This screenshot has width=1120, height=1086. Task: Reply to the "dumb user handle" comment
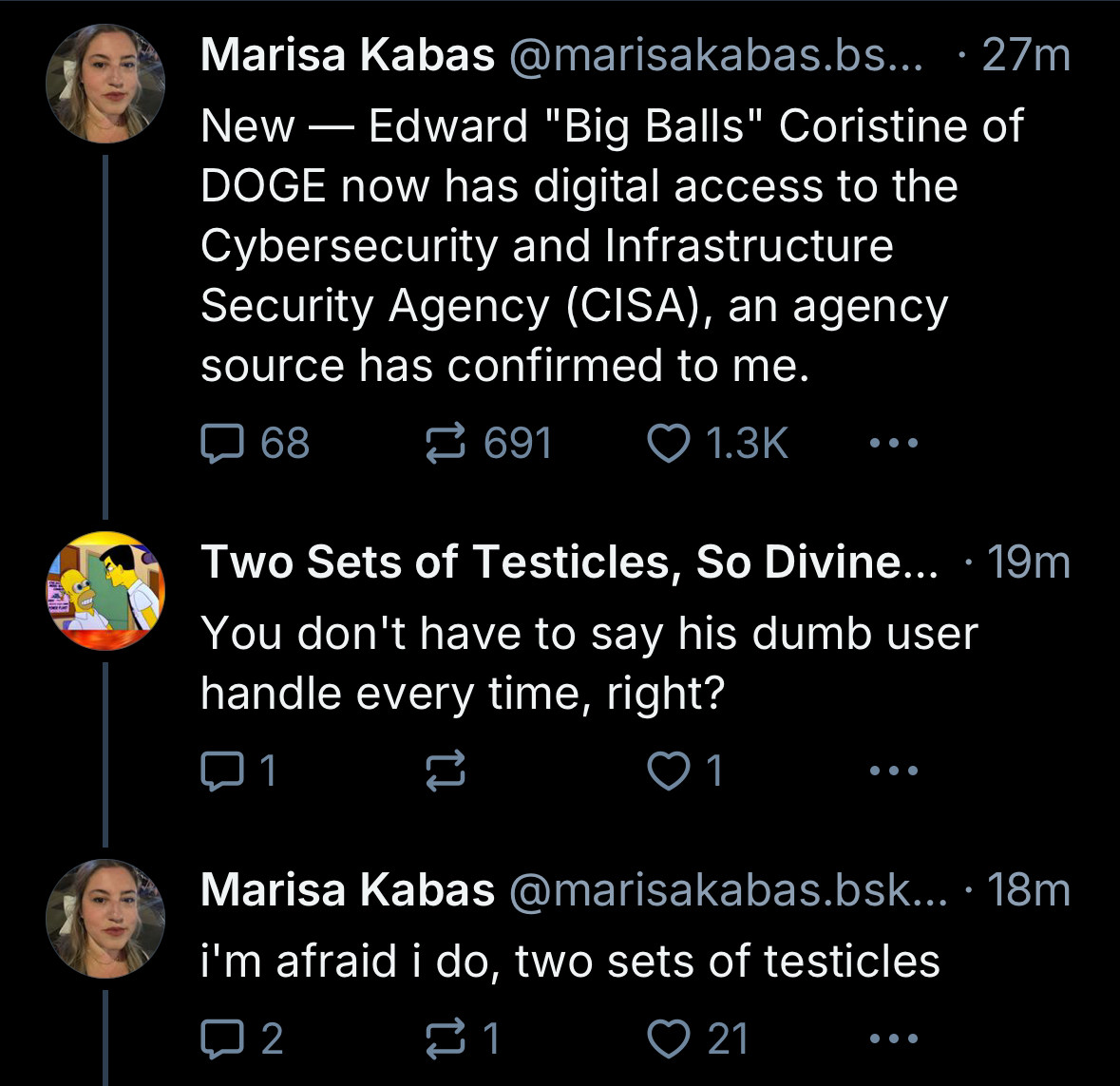tap(221, 770)
